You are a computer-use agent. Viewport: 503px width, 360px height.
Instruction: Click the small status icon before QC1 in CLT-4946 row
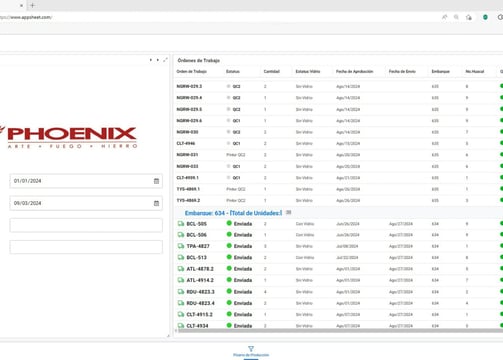pos(228,143)
